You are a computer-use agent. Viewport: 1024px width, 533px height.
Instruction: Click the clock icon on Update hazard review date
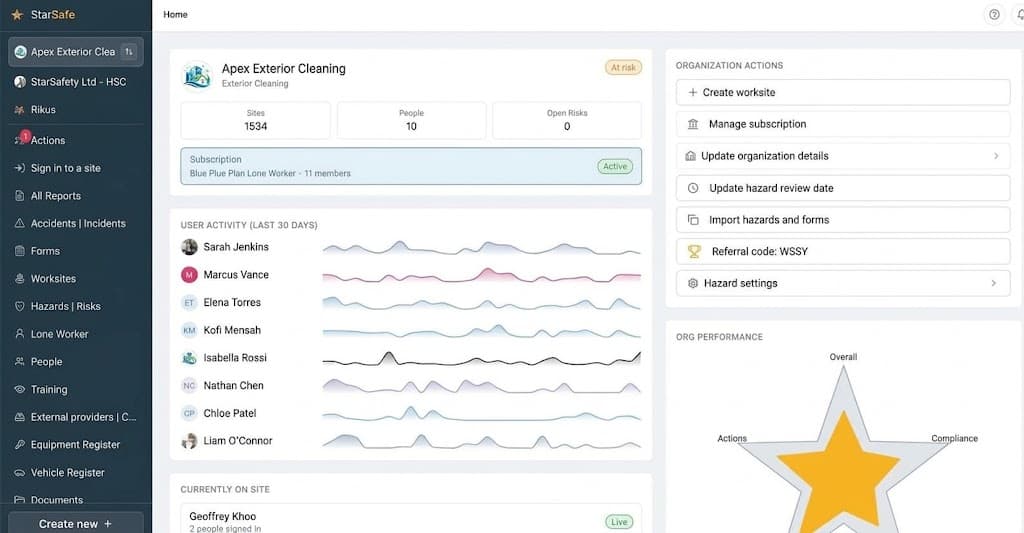point(693,188)
